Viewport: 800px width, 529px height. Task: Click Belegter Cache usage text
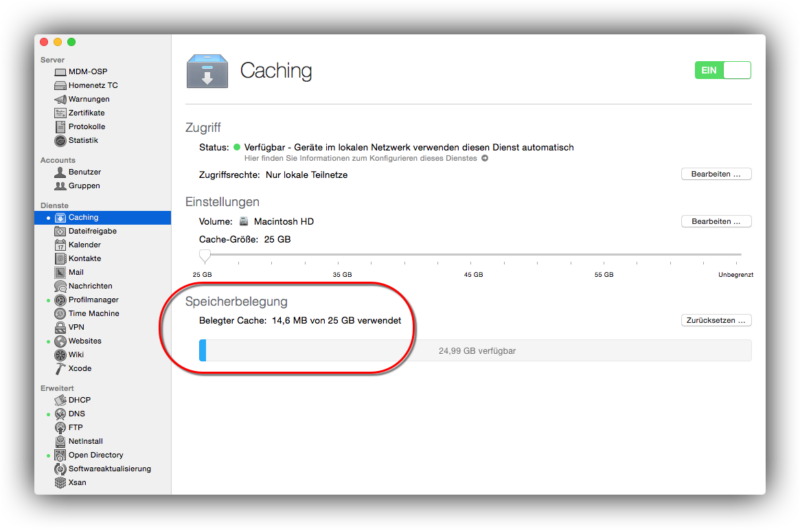click(x=300, y=321)
